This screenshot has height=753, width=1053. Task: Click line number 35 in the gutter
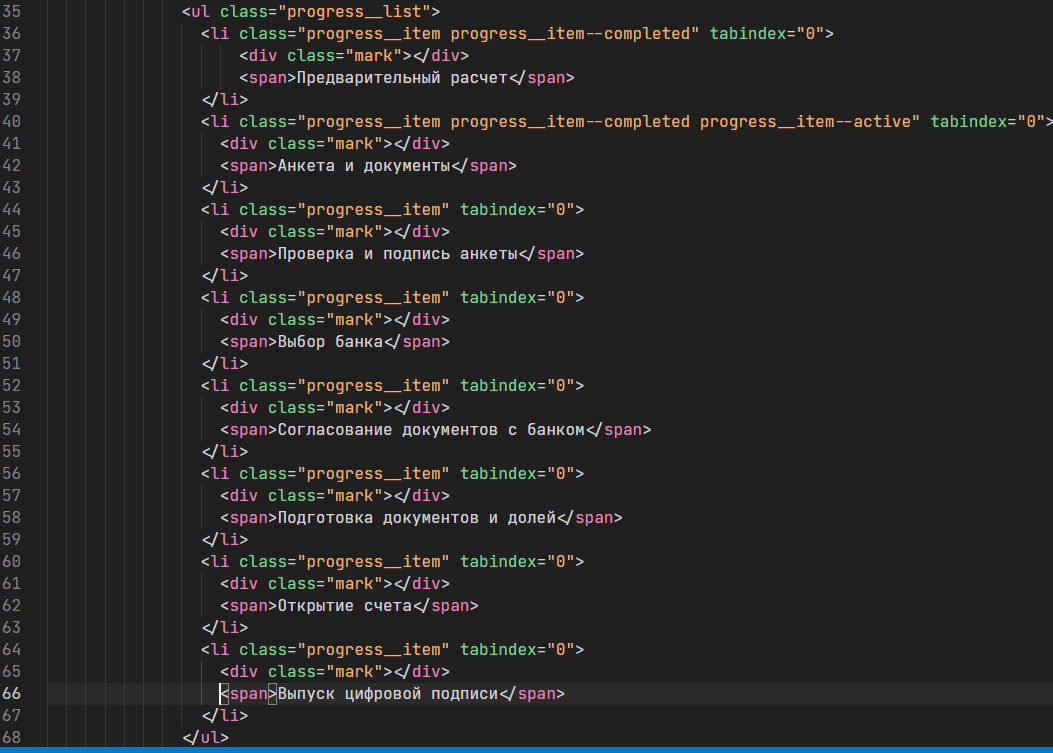click(11, 11)
